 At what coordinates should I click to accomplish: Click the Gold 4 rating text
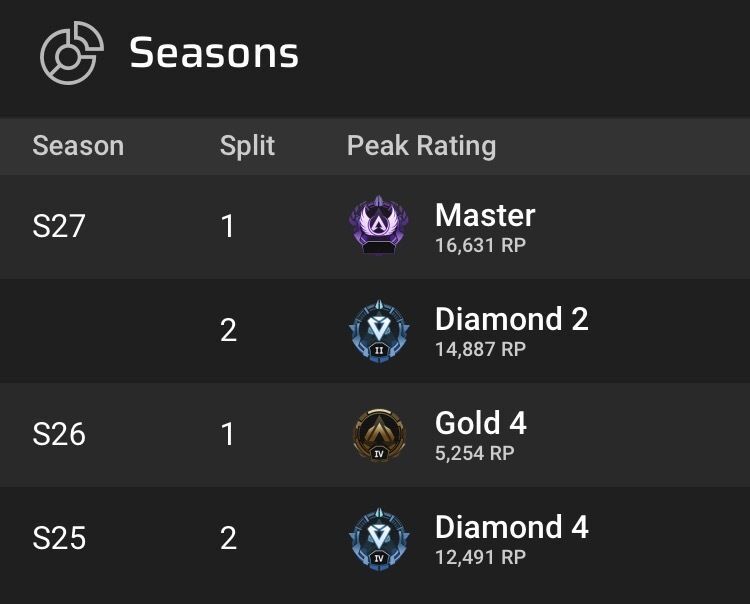(480, 423)
